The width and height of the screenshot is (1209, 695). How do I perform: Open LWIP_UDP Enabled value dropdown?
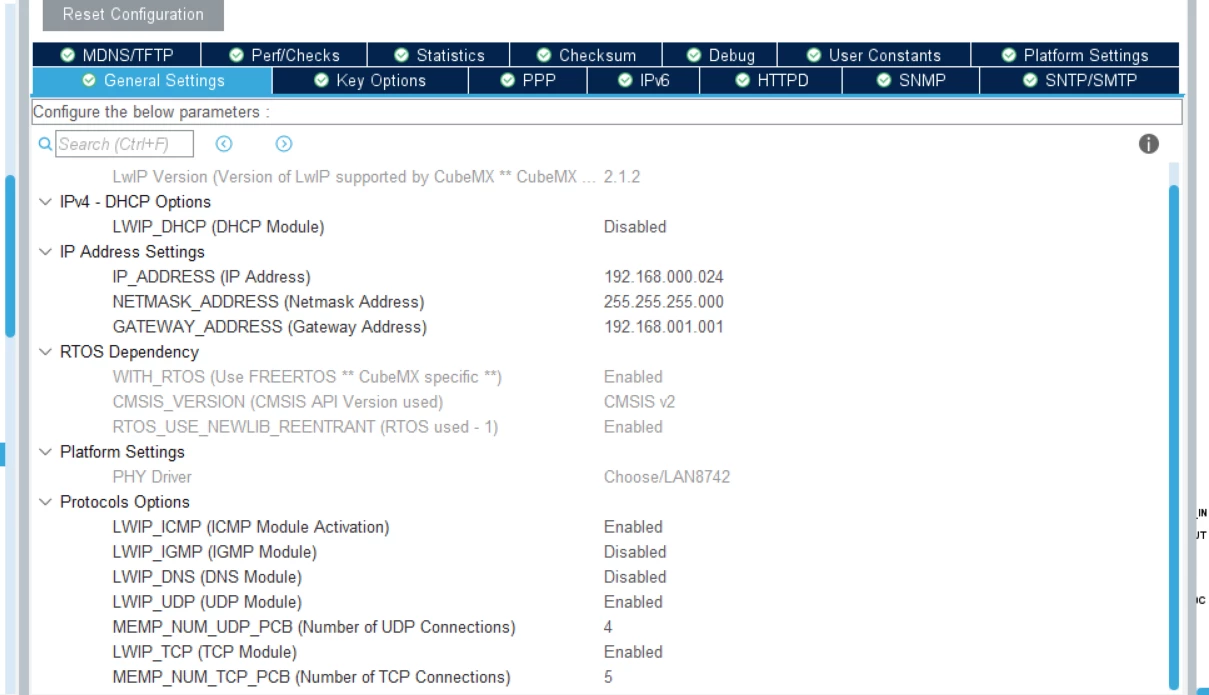click(x=633, y=602)
